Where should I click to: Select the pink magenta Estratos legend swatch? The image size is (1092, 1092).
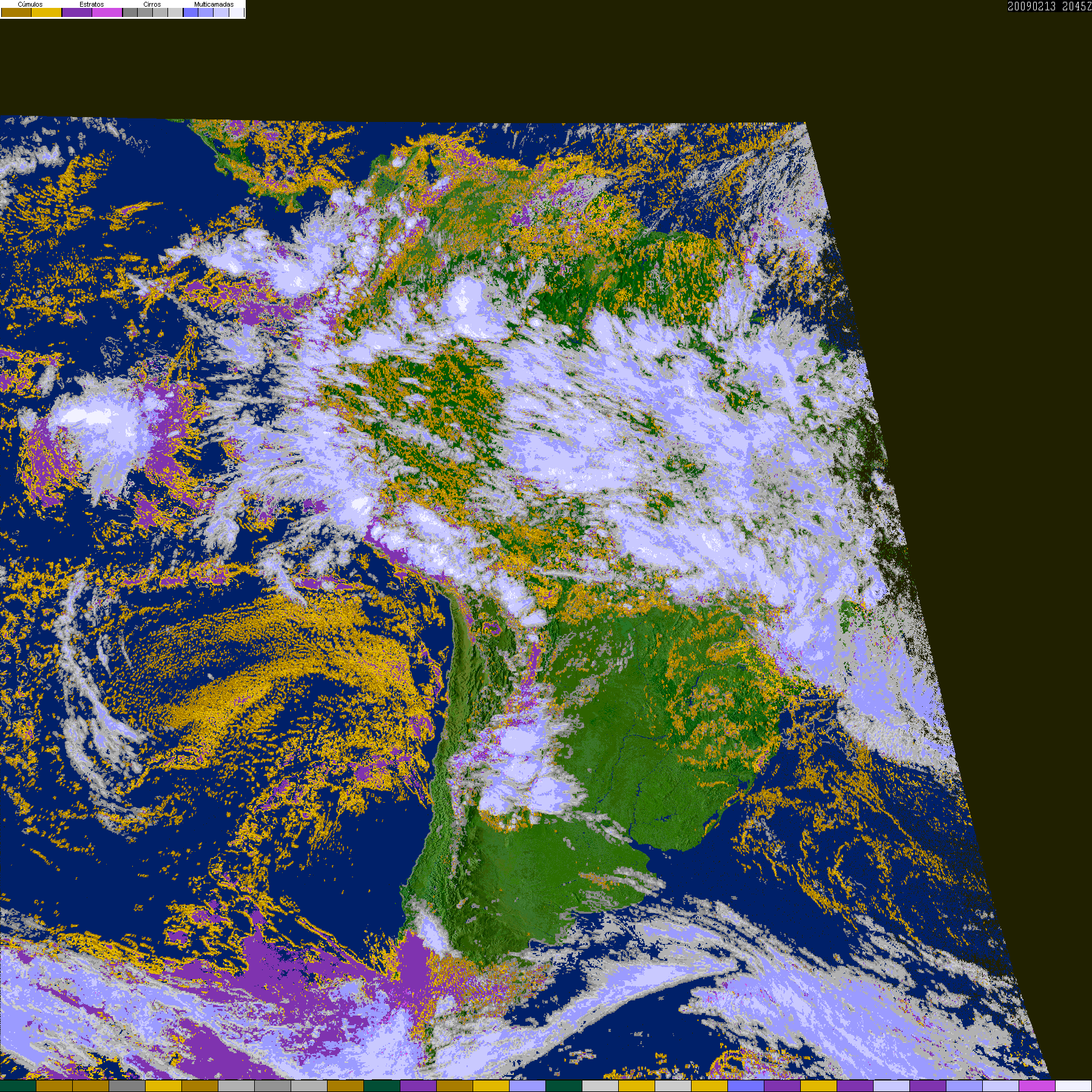107,12
